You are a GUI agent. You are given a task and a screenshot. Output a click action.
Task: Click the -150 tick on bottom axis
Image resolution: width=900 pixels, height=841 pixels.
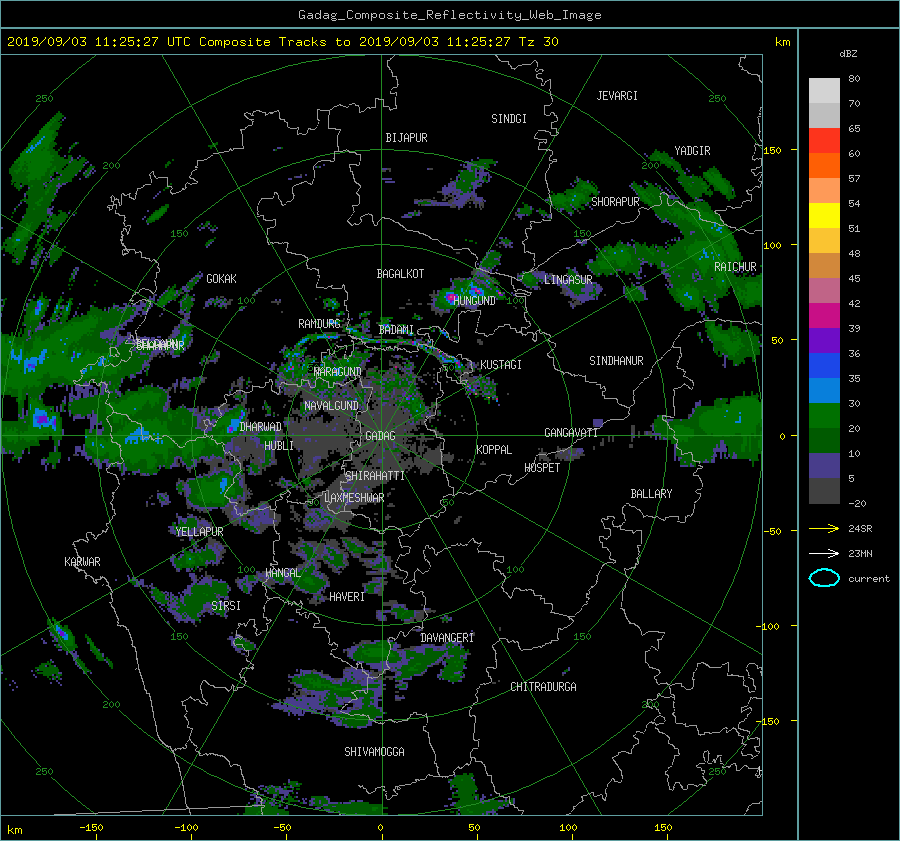pos(91,828)
